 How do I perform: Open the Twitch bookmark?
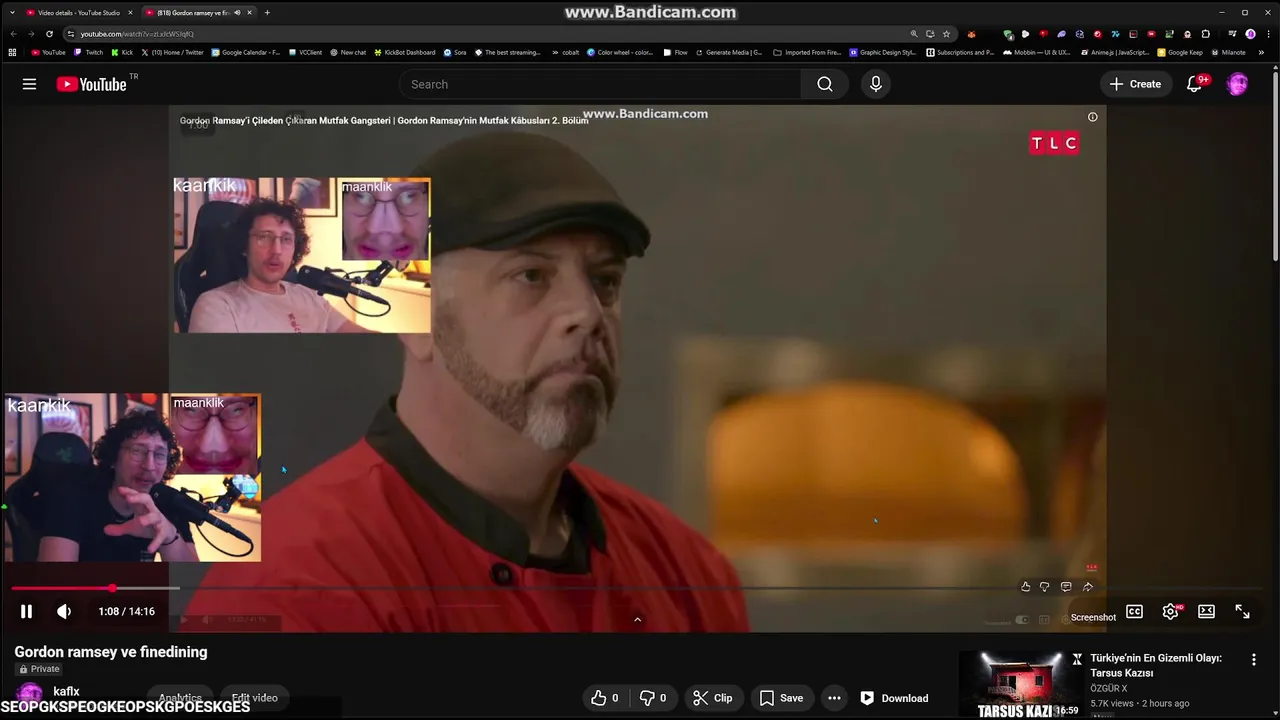pos(88,52)
